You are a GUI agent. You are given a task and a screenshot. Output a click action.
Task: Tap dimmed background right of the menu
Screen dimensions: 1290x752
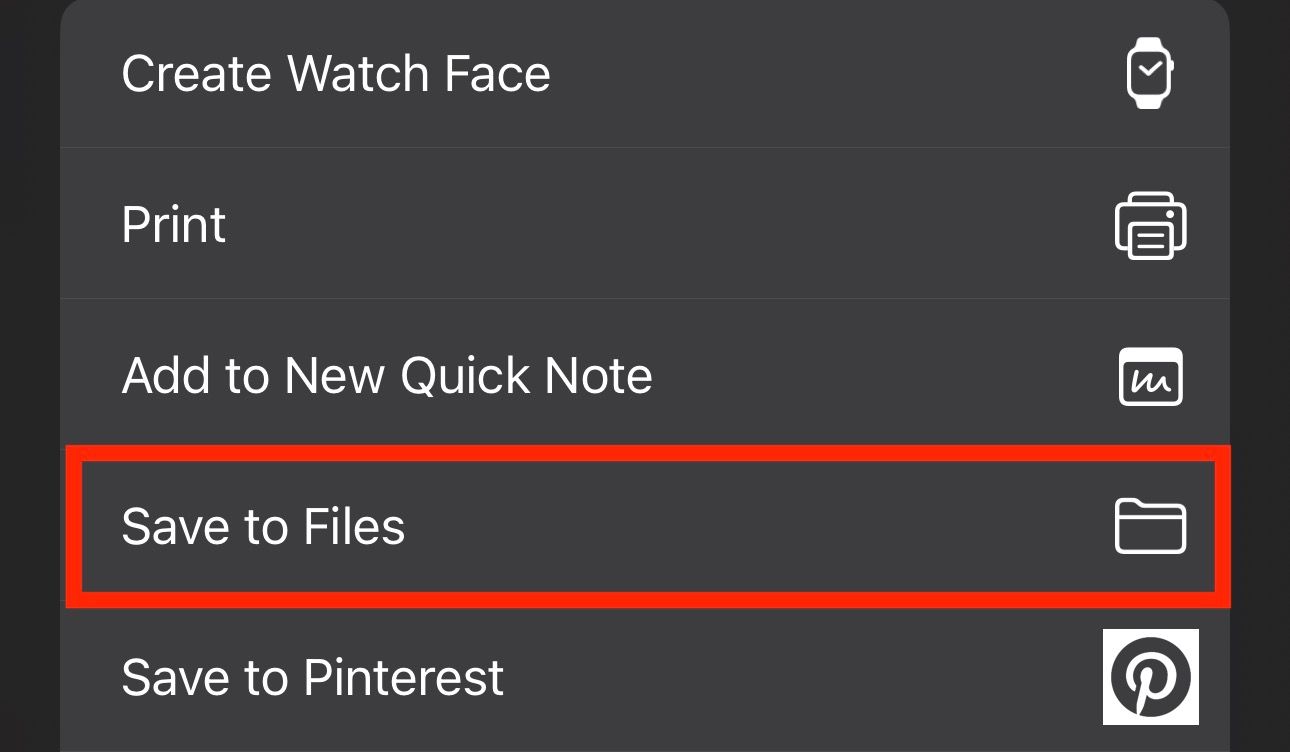[1260, 300]
